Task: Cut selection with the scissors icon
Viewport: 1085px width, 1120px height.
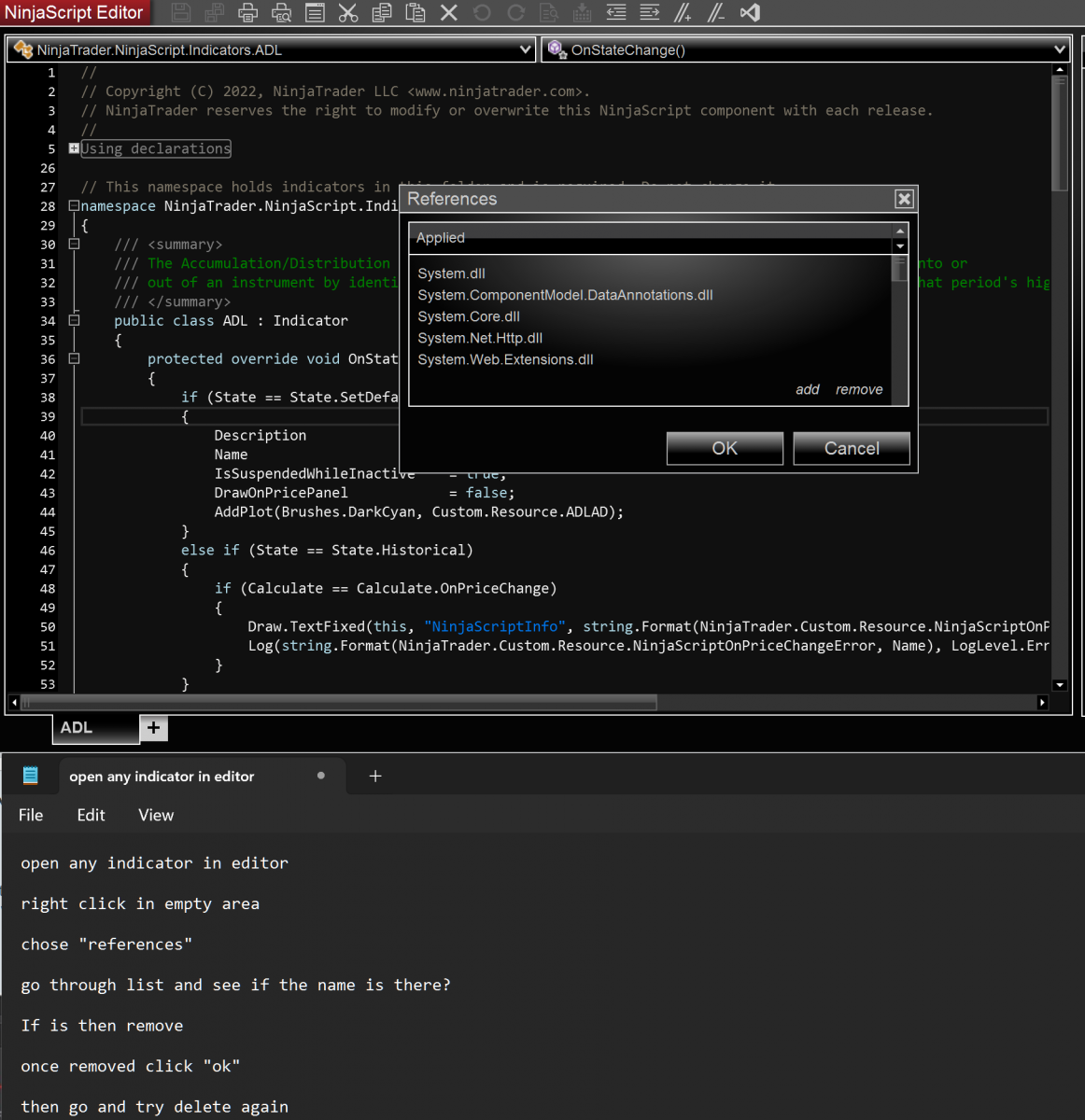Action: (348, 13)
